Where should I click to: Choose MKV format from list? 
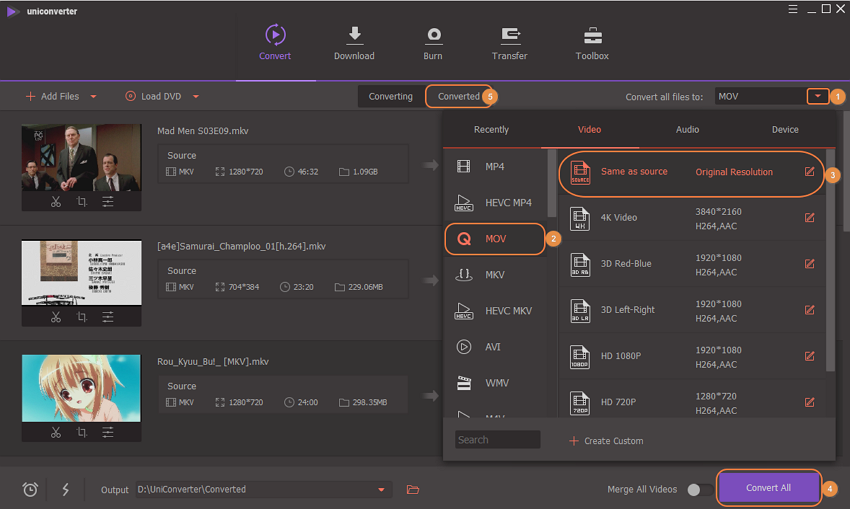point(495,275)
